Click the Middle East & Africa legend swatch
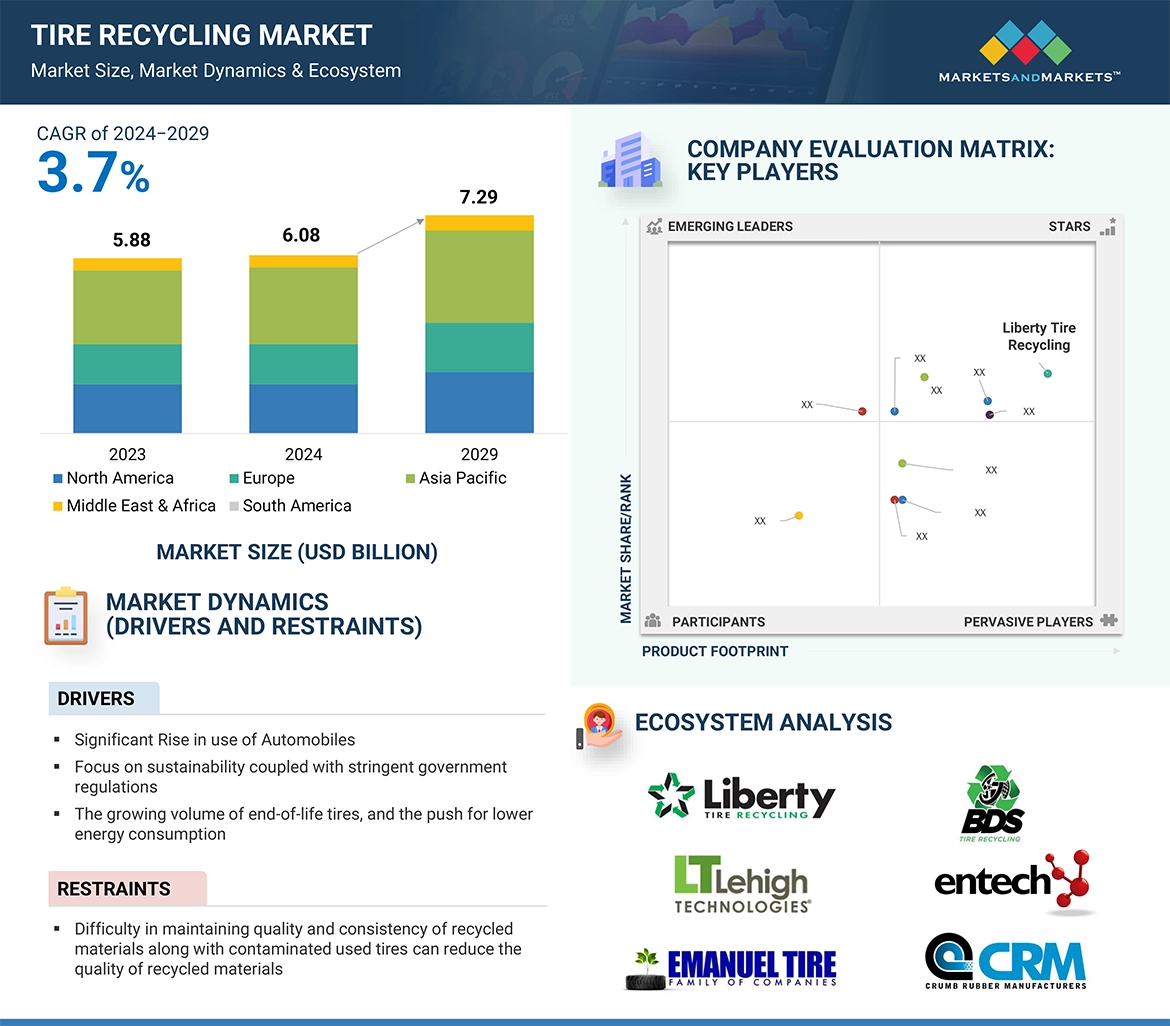The image size is (1170, 1026). tap(58, 506)
